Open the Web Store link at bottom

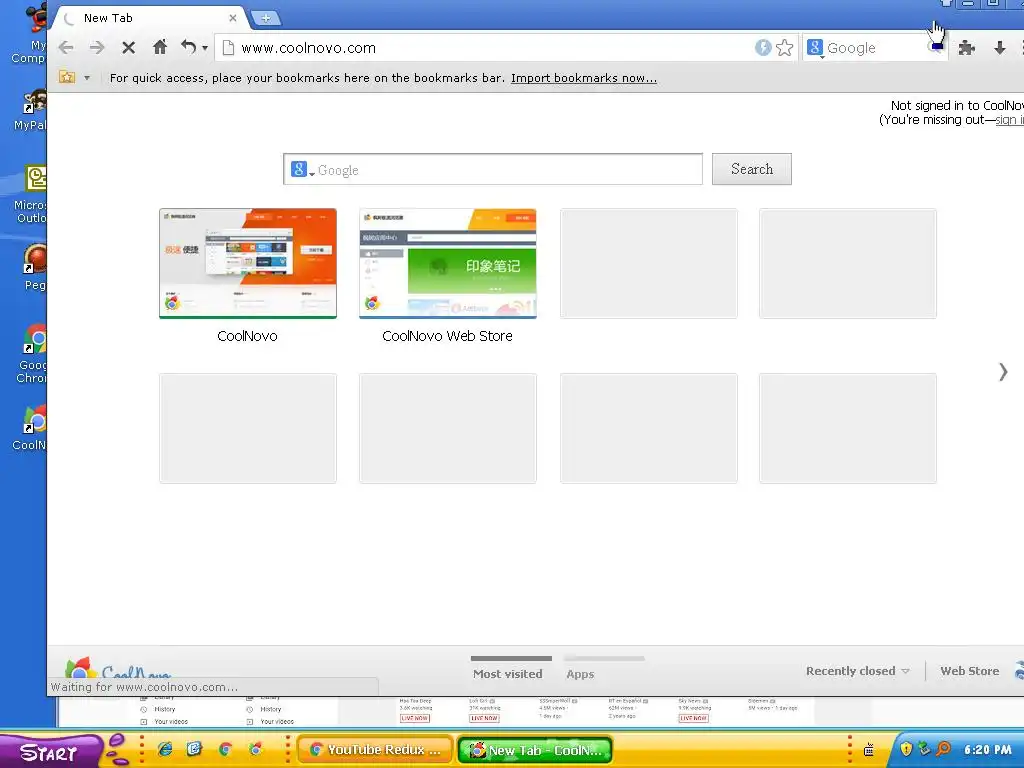coord(969,671)
